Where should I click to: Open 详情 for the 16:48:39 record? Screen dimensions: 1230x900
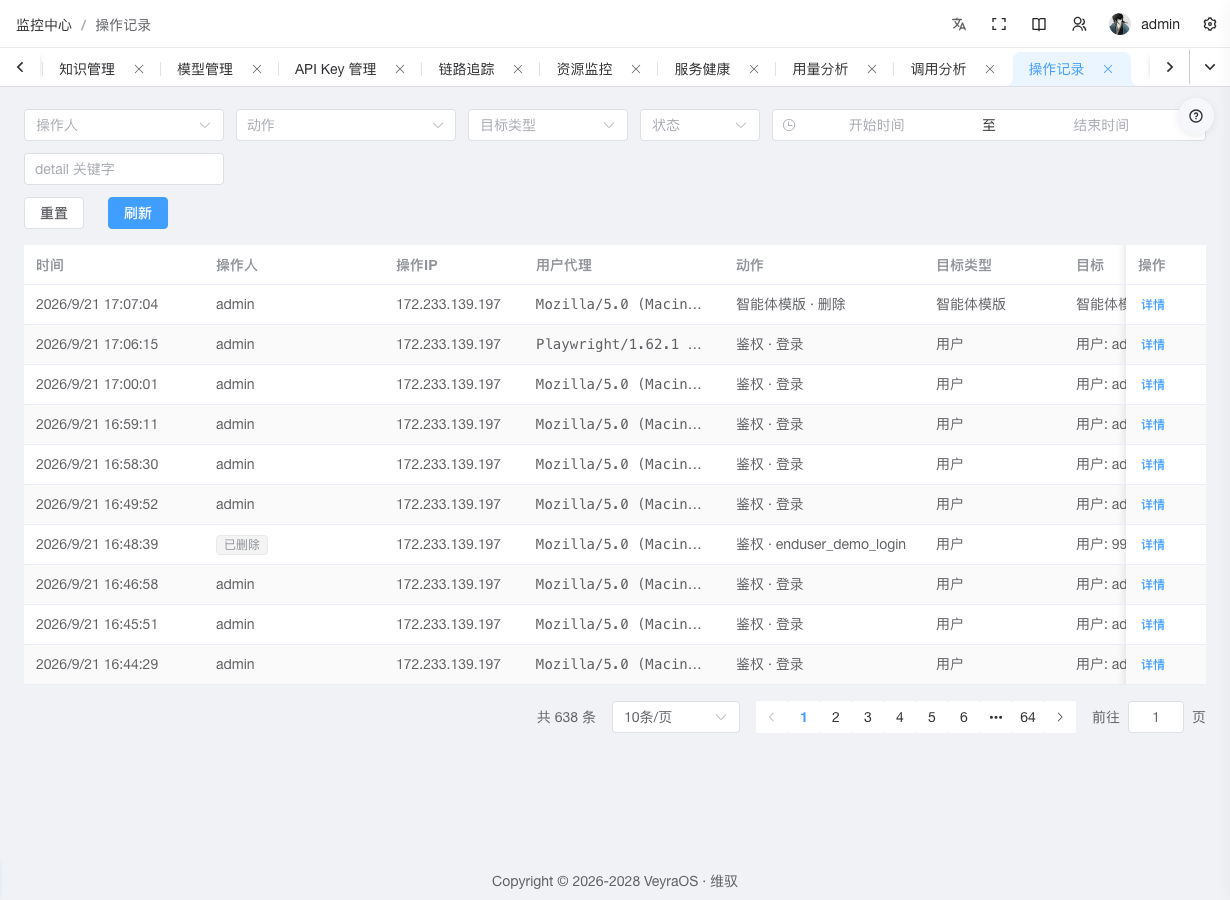[1153, 545]
